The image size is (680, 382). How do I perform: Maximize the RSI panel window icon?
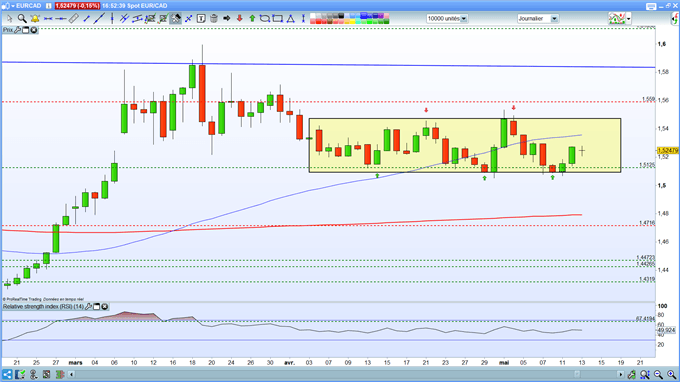pyautogui.click(x=96, y=307)
